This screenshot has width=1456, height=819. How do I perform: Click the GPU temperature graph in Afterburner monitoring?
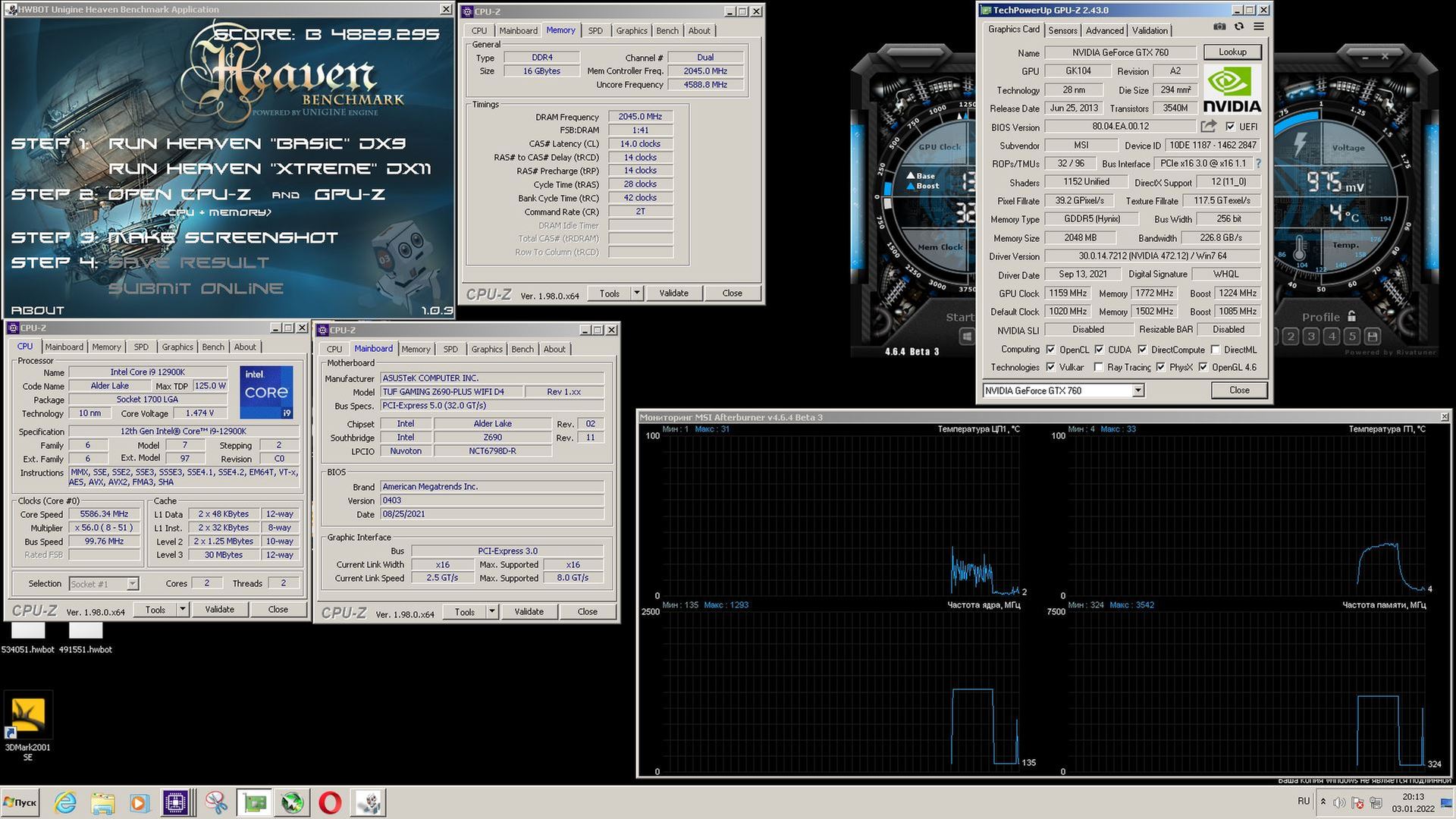point(1247,516)
